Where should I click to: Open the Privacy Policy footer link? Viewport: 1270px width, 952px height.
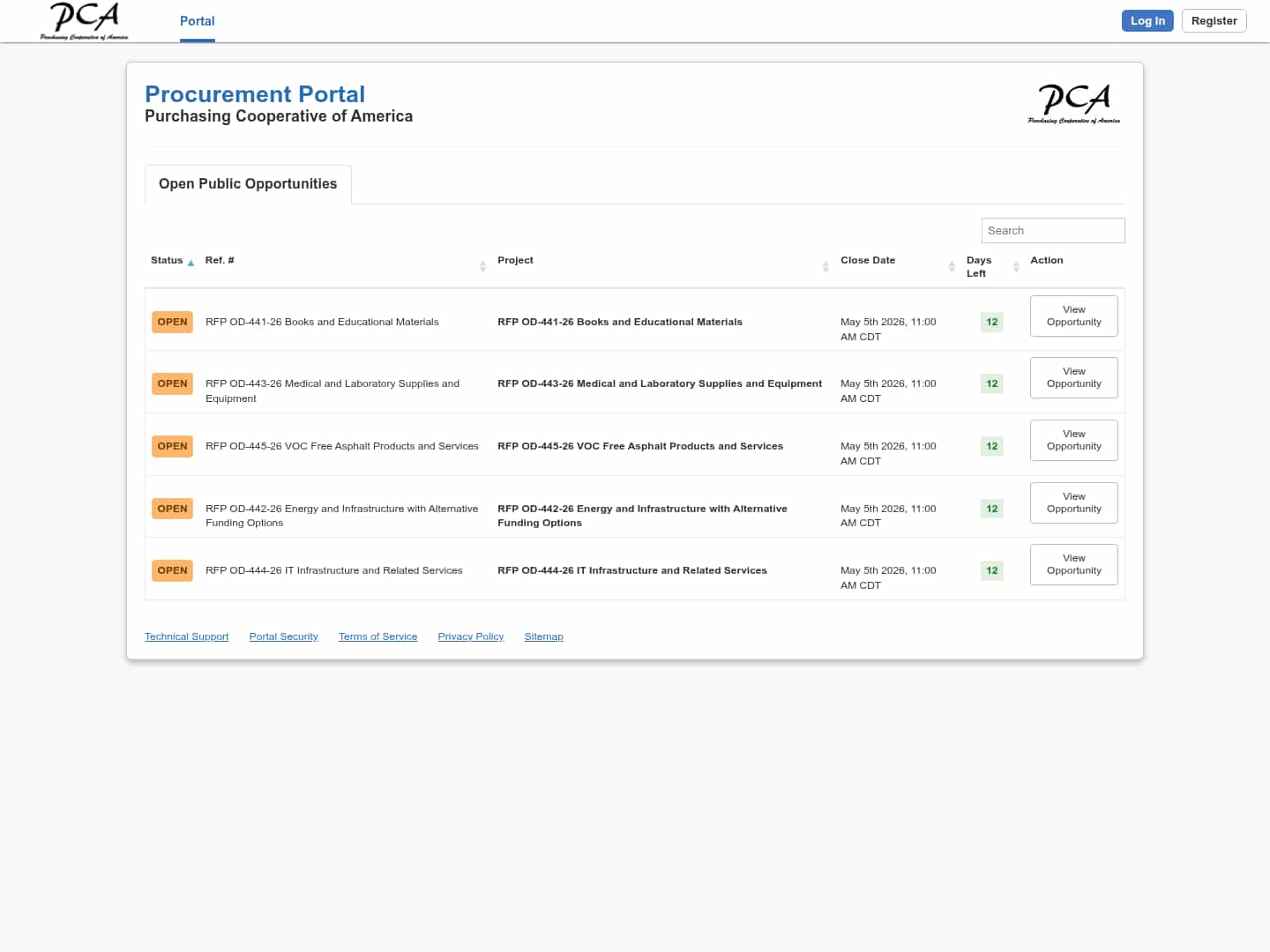point(470,636)
